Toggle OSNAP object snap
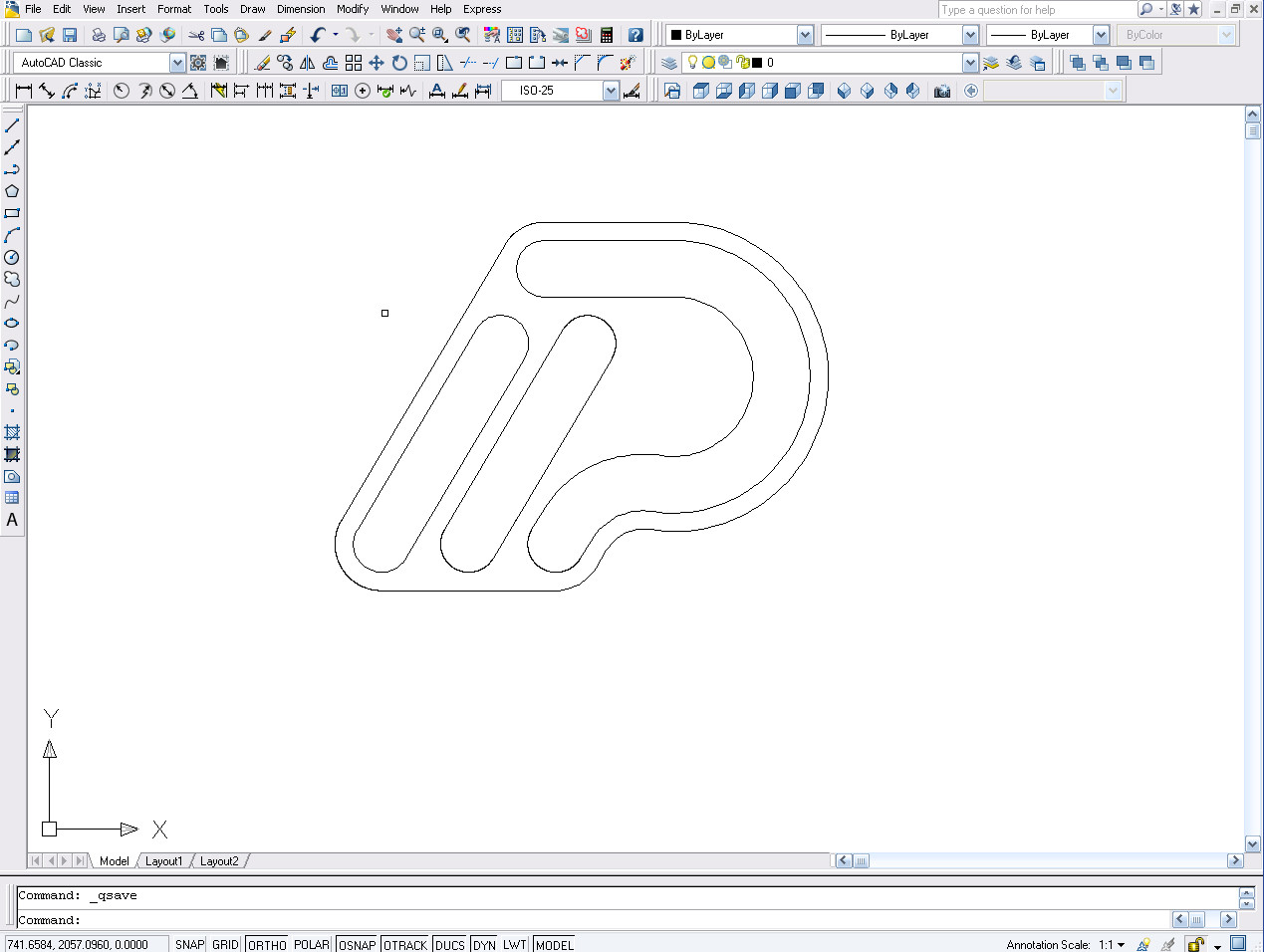This screenshot has width=1264, height=952. (358, 944)
